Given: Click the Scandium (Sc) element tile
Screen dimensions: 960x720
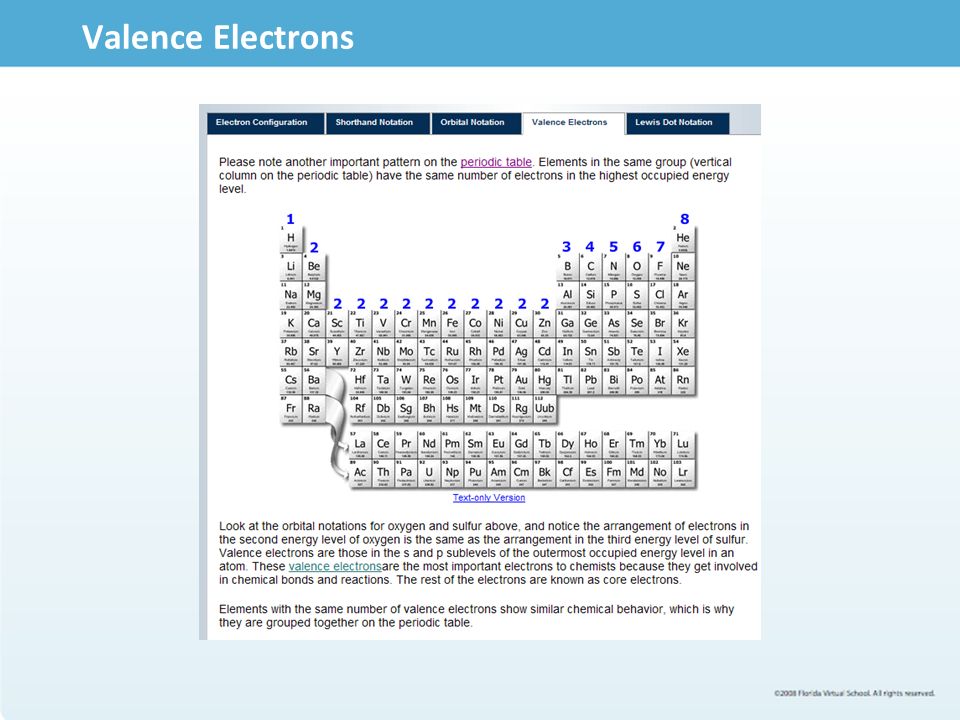Looking at the screenshot, I should point(337,323).
